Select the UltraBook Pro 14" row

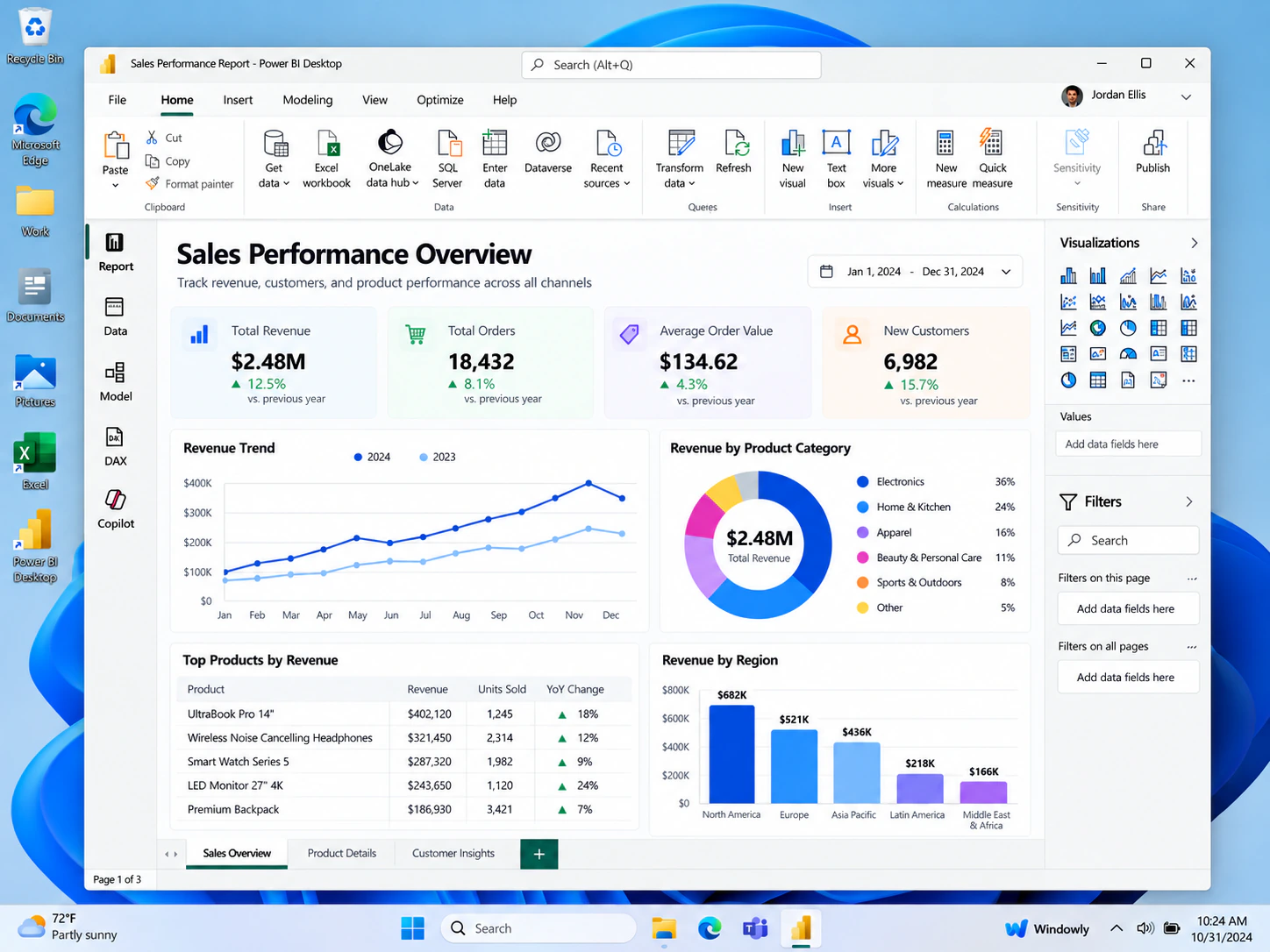point(404,714)
